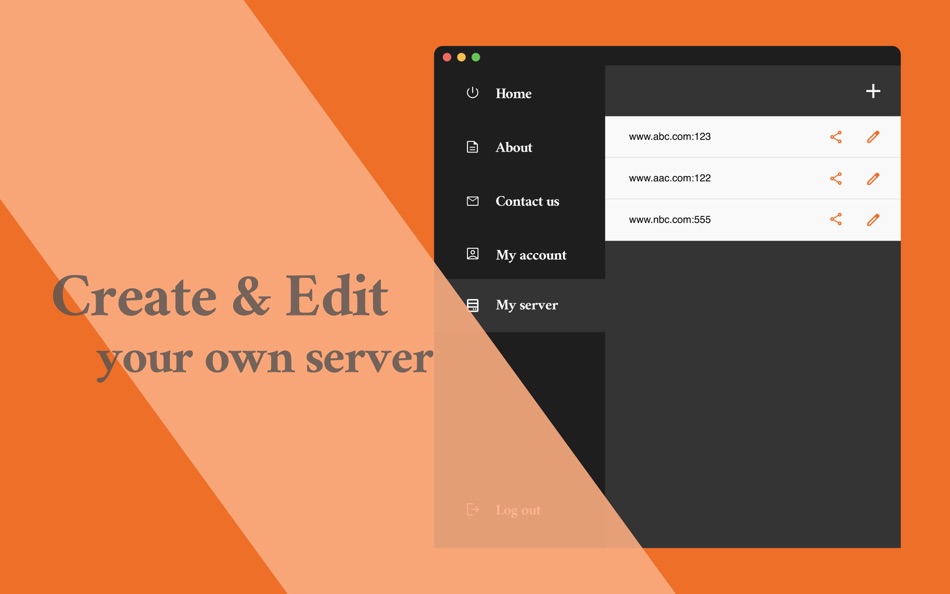
Task: Click the My account profile icon
Action: tap(473, 254)
